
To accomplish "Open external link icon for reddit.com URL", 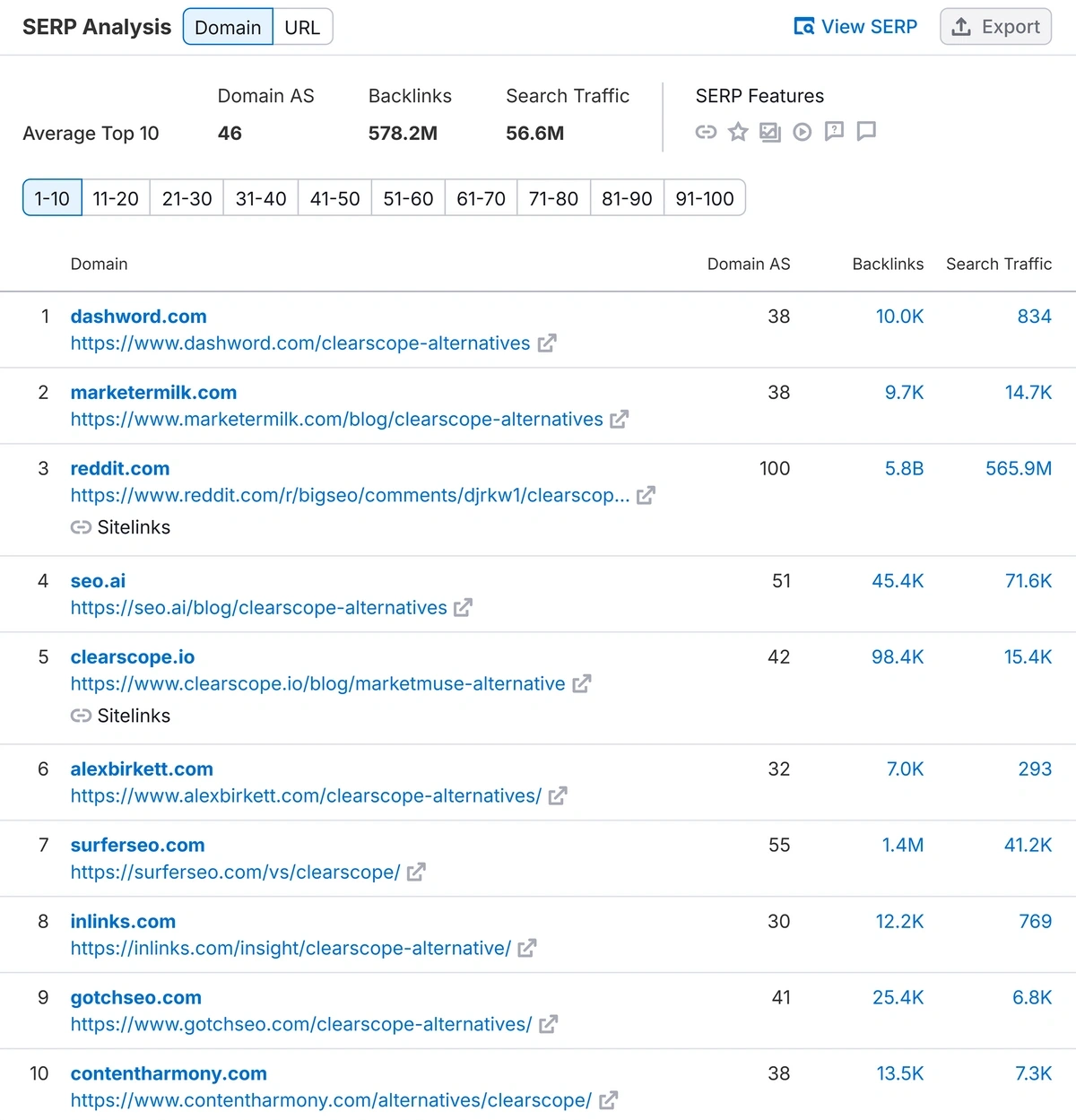I will [646, 496].
